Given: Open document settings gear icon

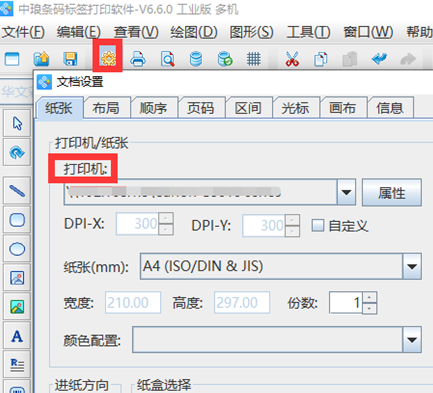Looking at the screenshot, I should (108, 59).
